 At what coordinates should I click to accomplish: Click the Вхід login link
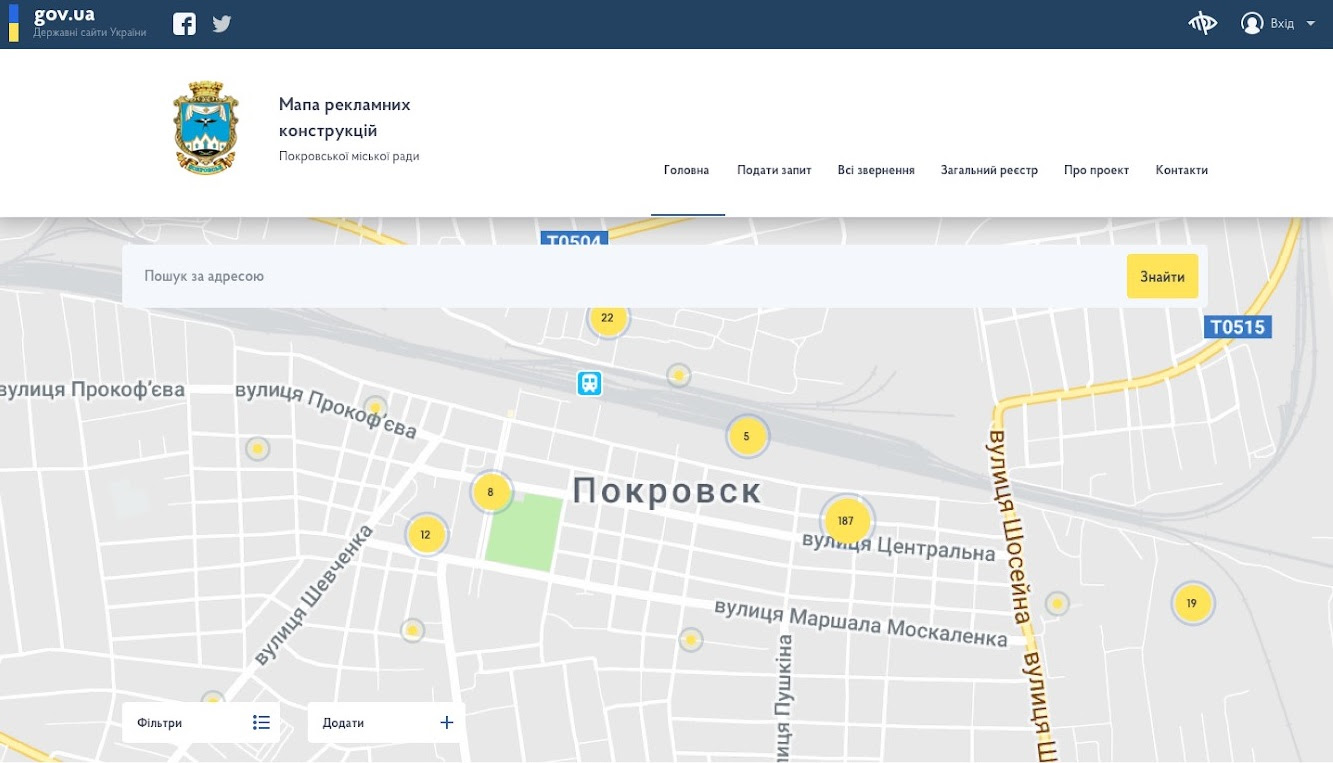pos(1282,24)
